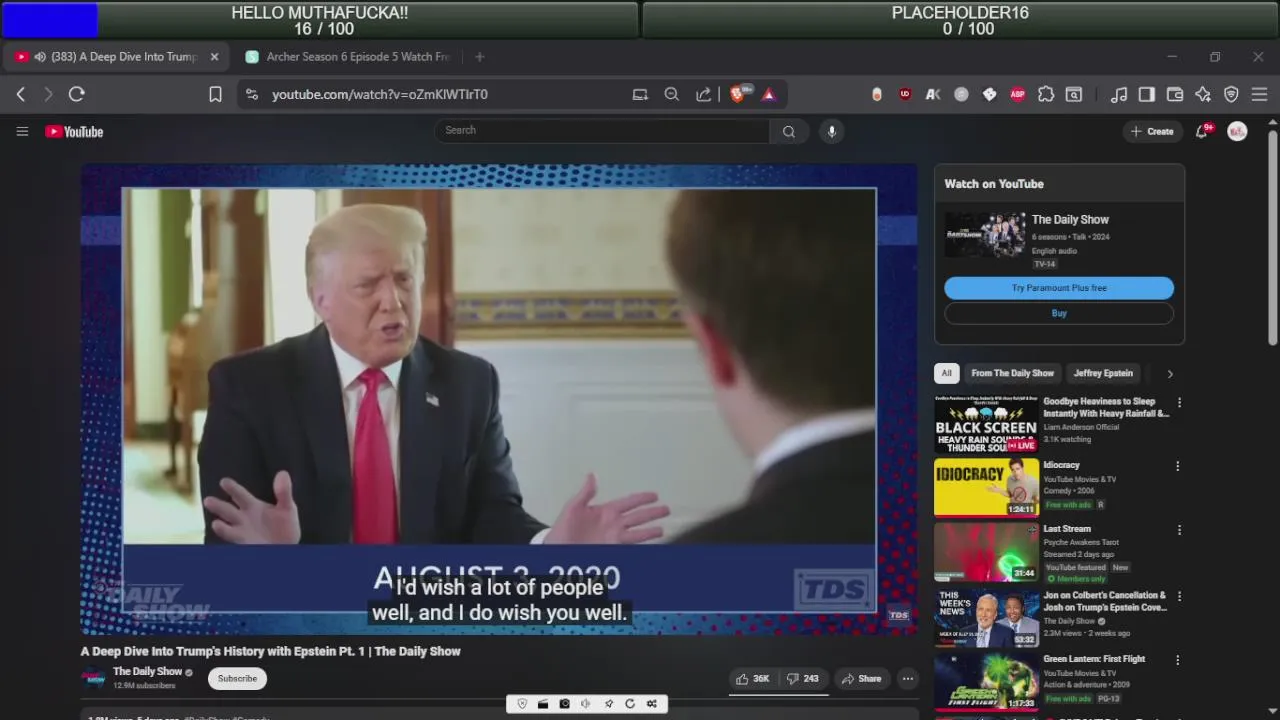Click settings gears icon in floating toolbar
The height and width of the screenshot is (720, 1280).
tap(652, 704)
